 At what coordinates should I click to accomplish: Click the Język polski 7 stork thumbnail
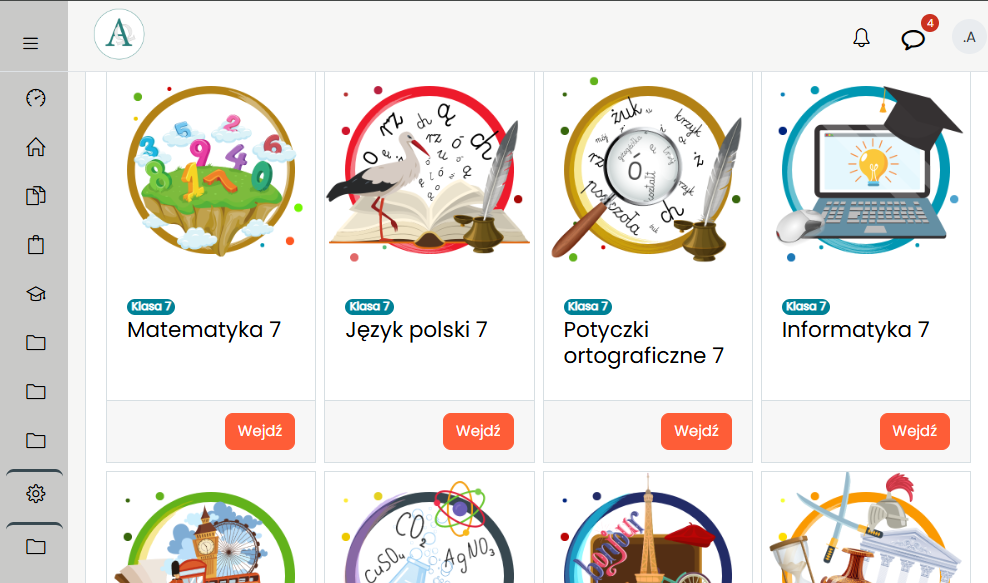click(x=429, y=171)
